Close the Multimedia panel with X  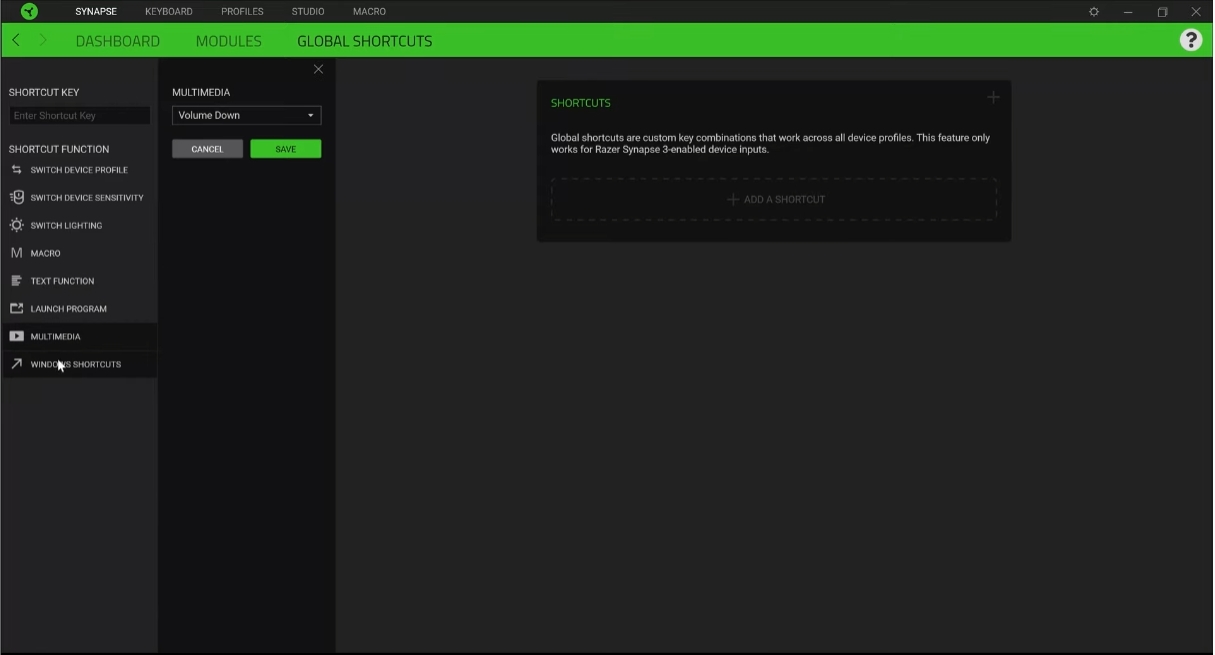(318, 69)
